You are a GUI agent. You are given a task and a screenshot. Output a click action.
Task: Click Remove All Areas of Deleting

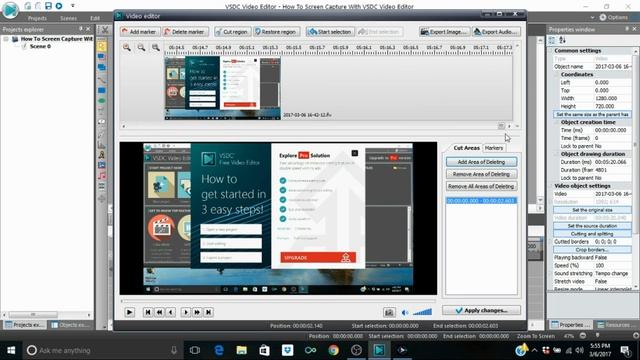(x=481, y=186)
